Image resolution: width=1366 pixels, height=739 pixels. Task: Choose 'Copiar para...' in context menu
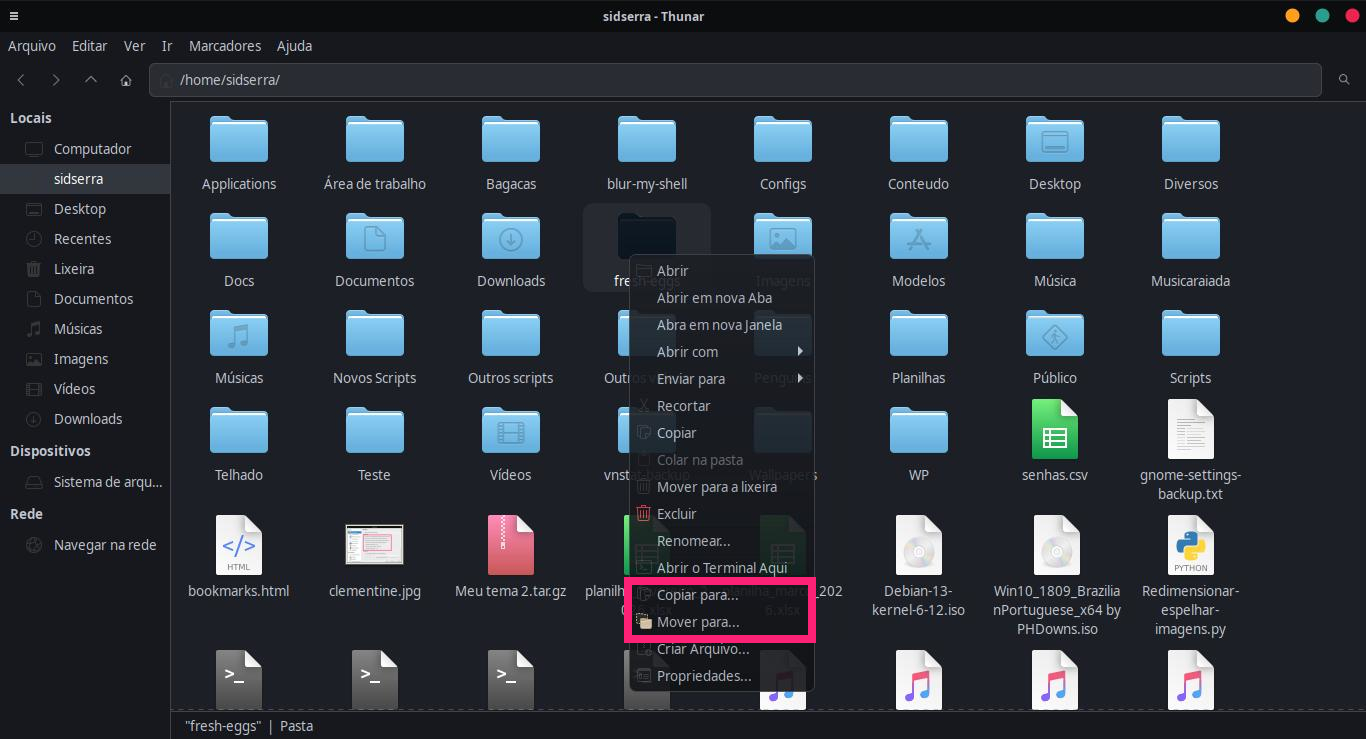(697, 595)
